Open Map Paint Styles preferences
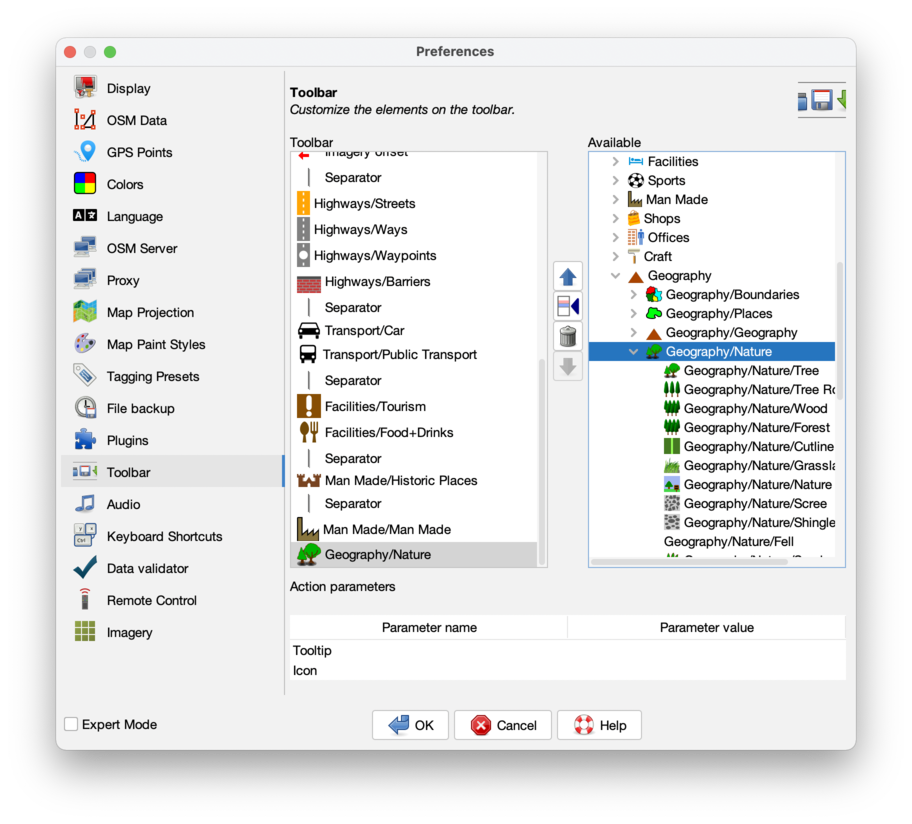The height and width of the screenshot is (824, 912). click(155, 344)
